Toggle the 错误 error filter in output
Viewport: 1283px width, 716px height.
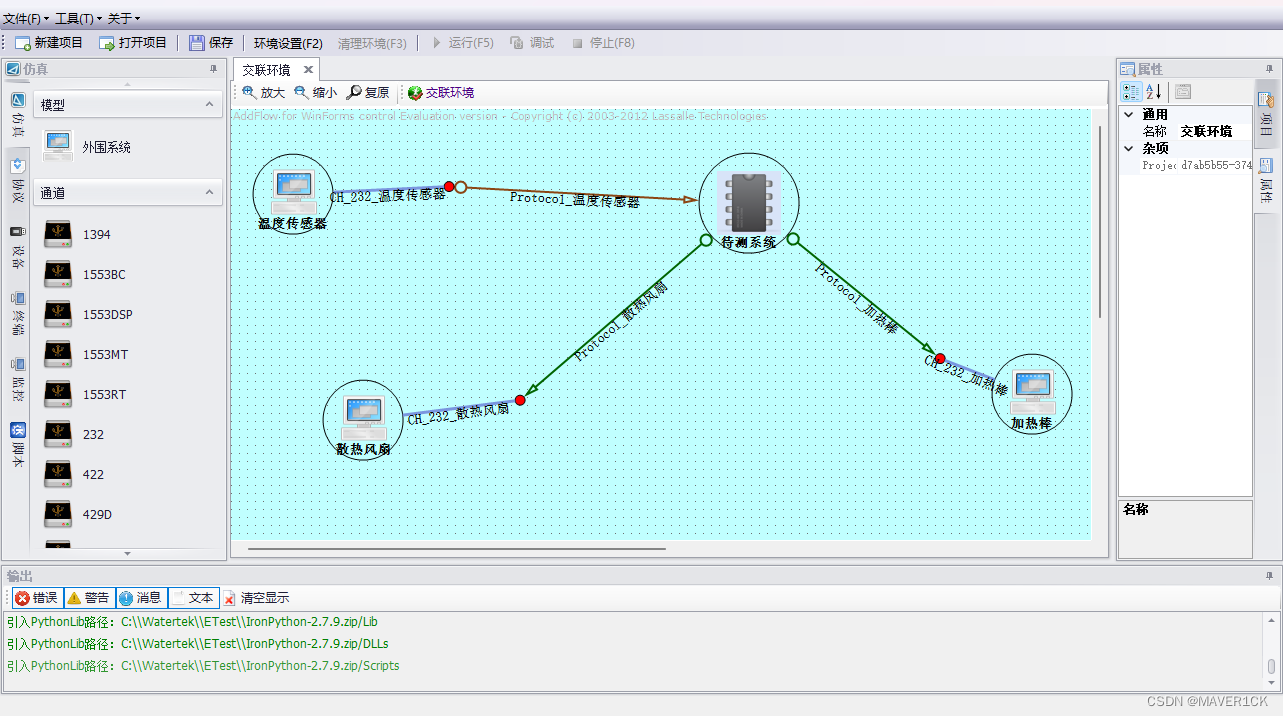pos(36,598)
